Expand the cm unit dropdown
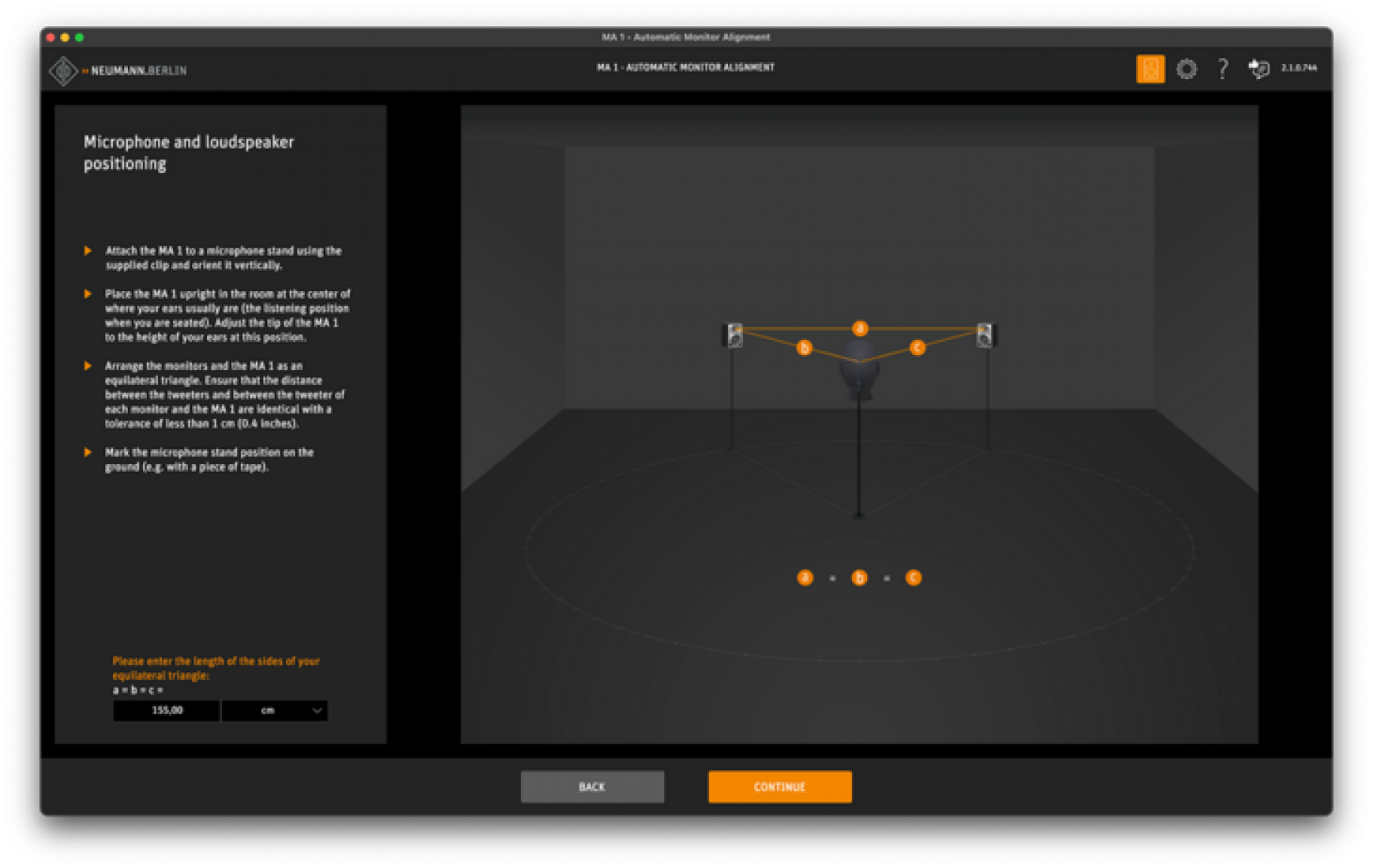1373x868 pixels. (x=275, y=710)
